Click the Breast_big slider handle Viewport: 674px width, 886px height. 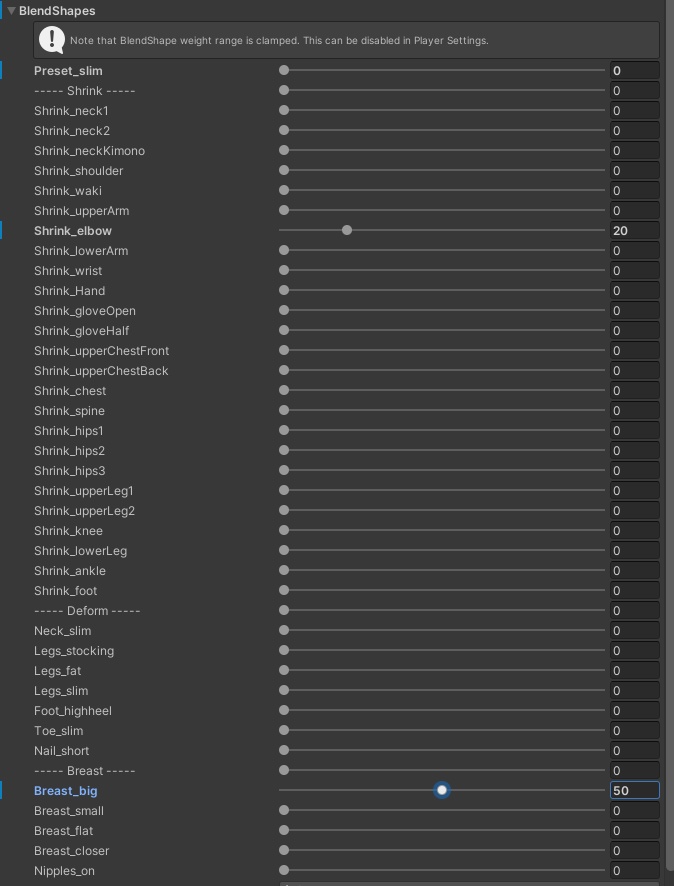tap(441, 790)
